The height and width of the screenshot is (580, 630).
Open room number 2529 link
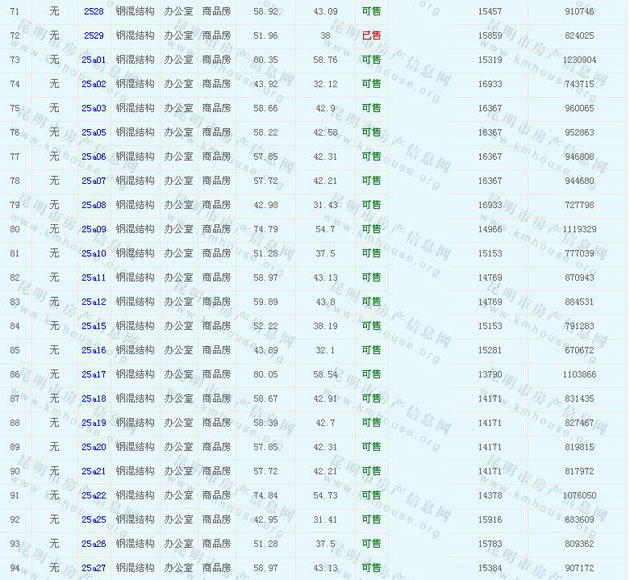94,35
